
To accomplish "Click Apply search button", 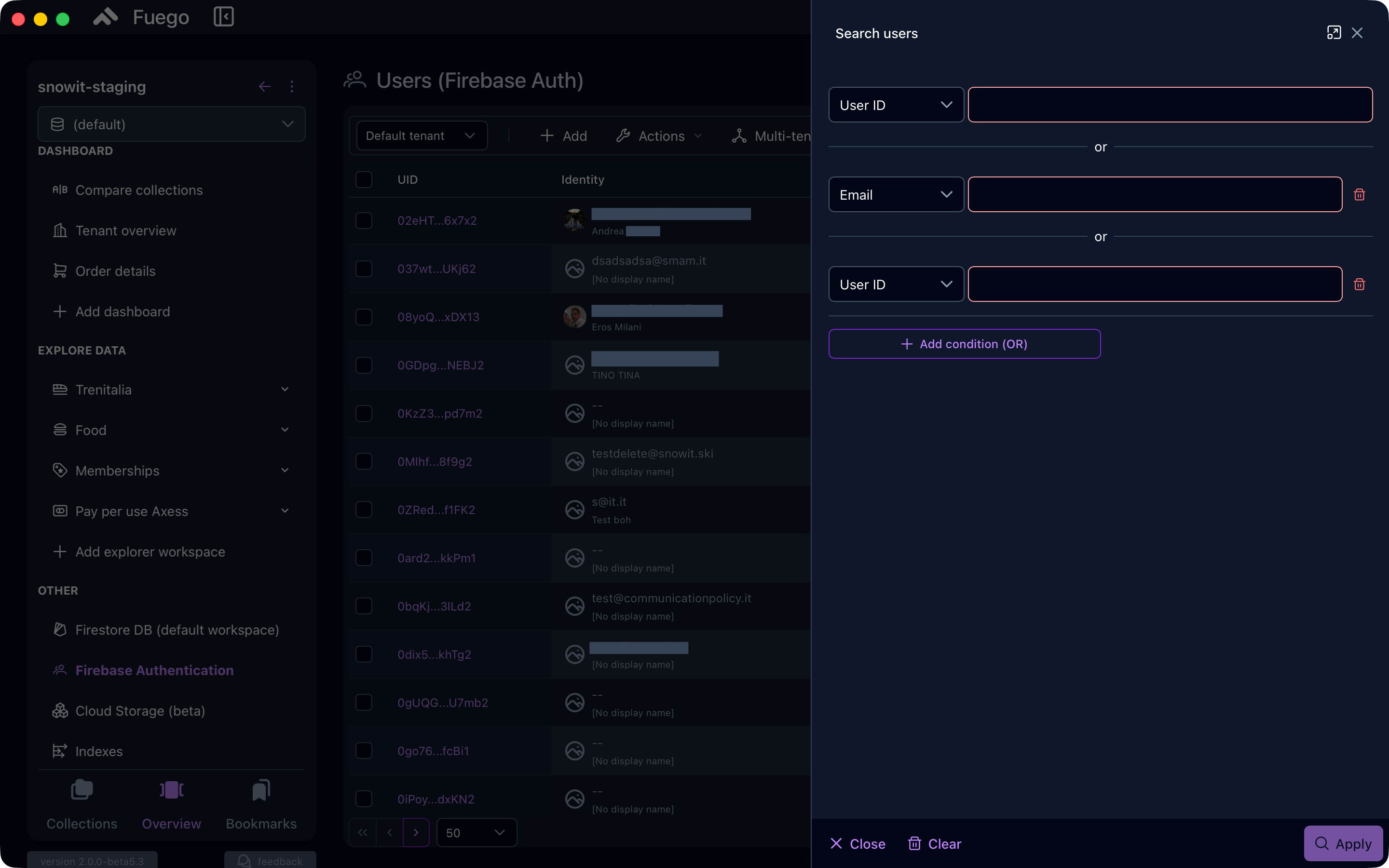I will tap(1343, 843).
